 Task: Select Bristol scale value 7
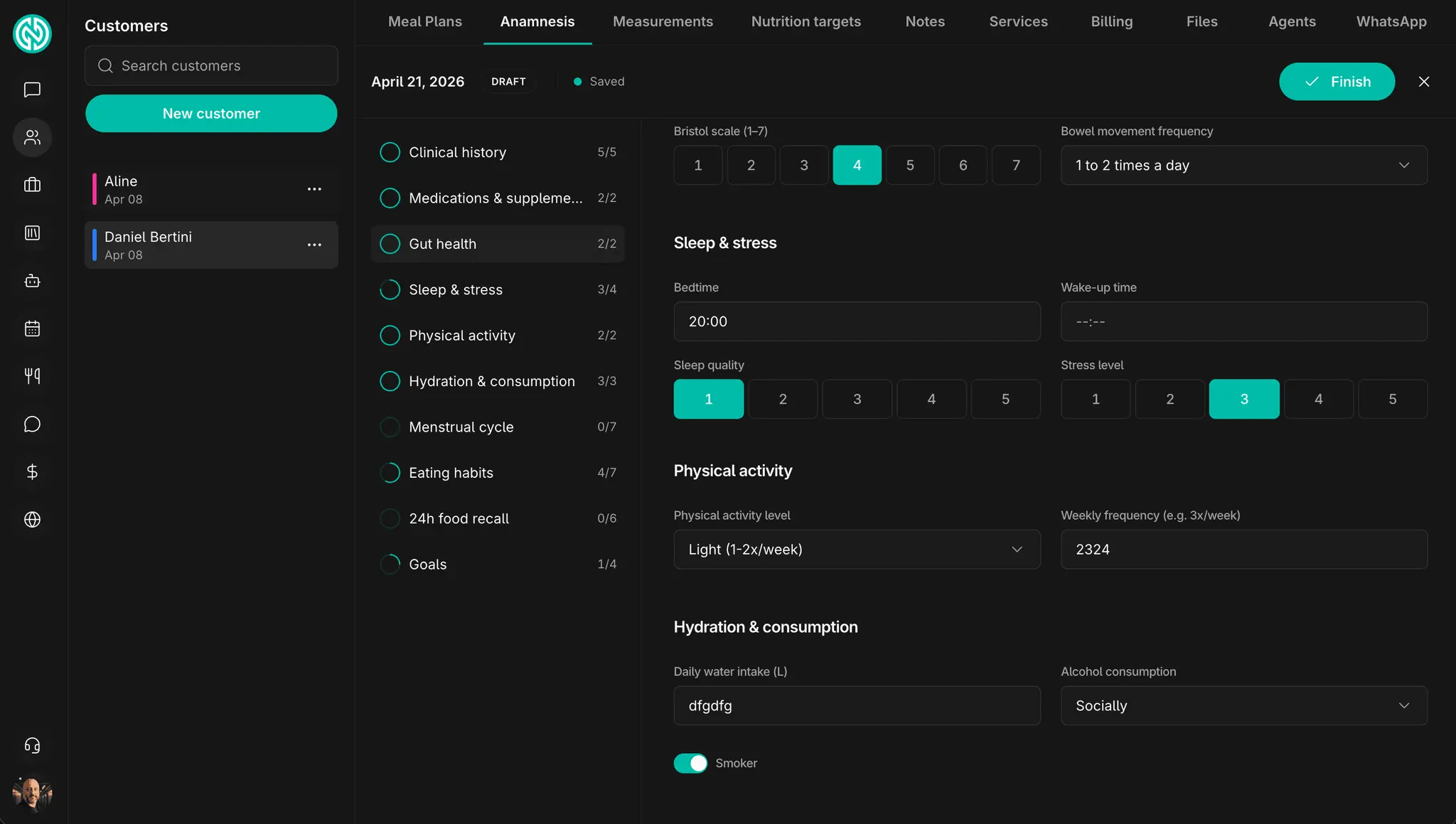(1016, 165)
